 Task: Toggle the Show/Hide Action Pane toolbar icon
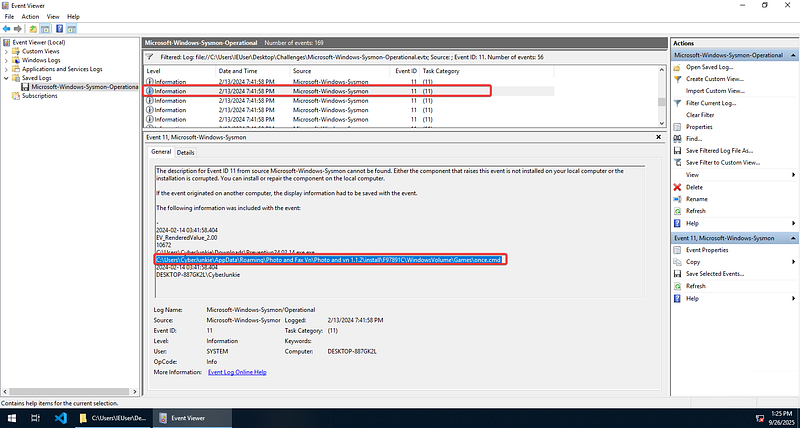[71, 29]
